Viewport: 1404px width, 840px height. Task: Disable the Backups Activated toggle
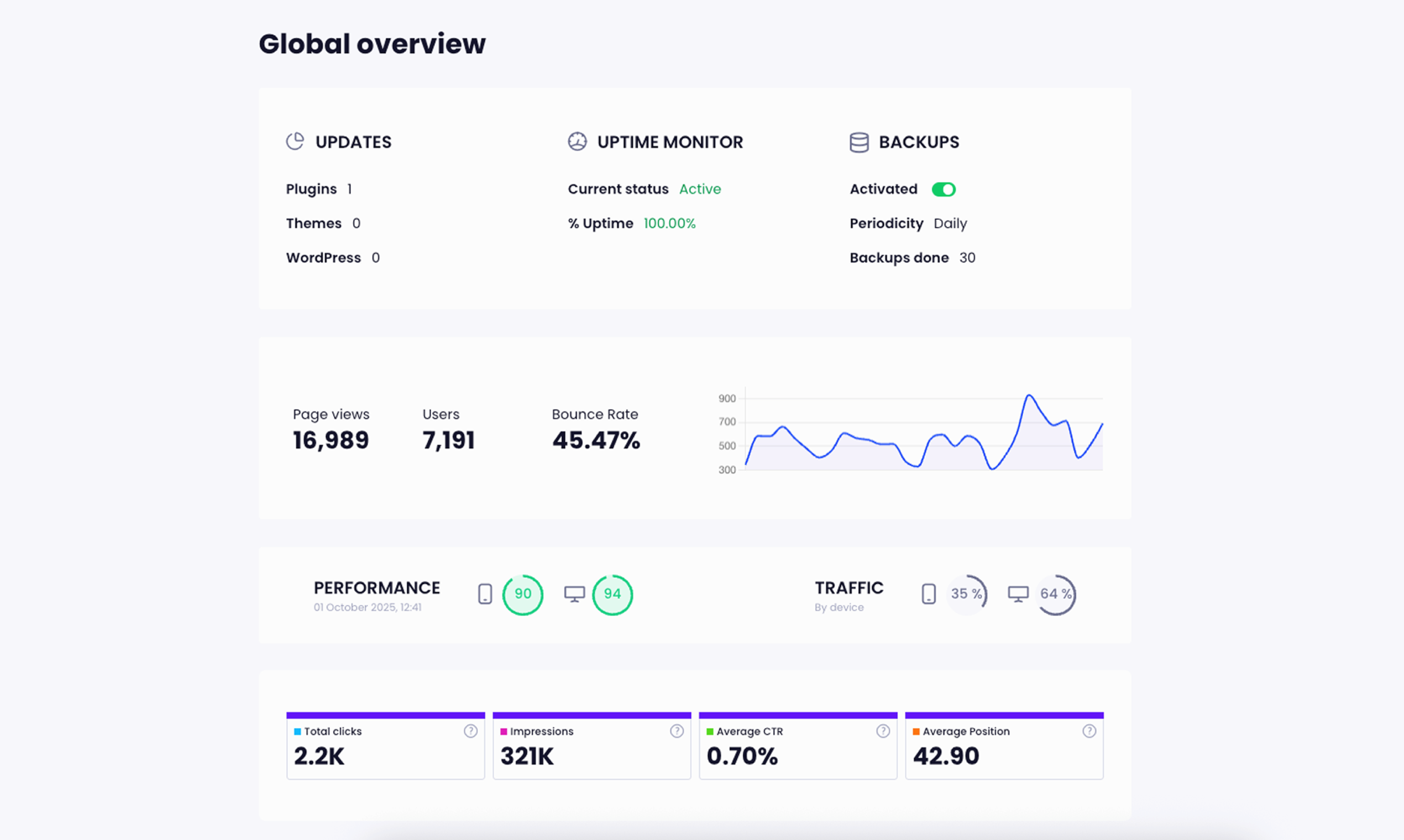click(x=943, y=189)
